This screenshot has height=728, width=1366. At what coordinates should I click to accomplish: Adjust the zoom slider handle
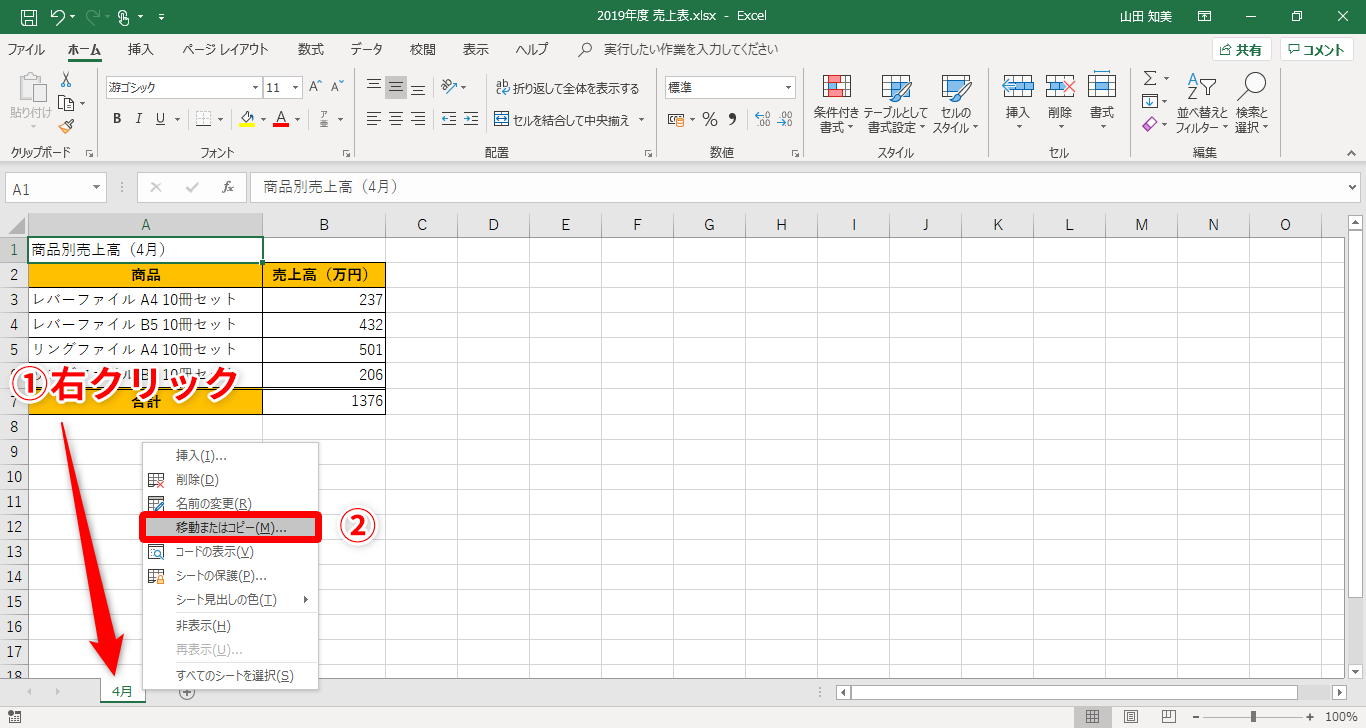(1254, 716)
